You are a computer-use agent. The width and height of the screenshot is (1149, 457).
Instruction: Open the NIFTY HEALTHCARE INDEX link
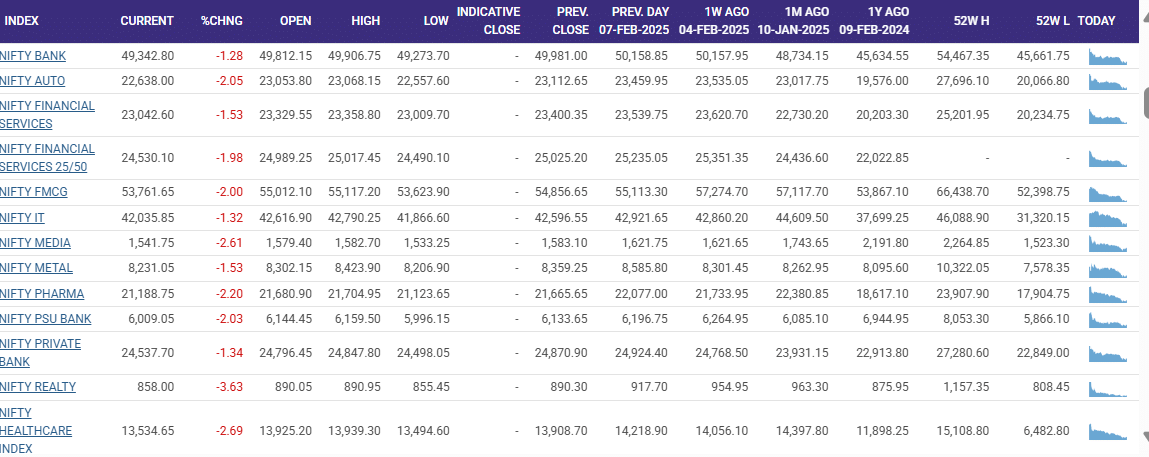[x=36, y=431]
